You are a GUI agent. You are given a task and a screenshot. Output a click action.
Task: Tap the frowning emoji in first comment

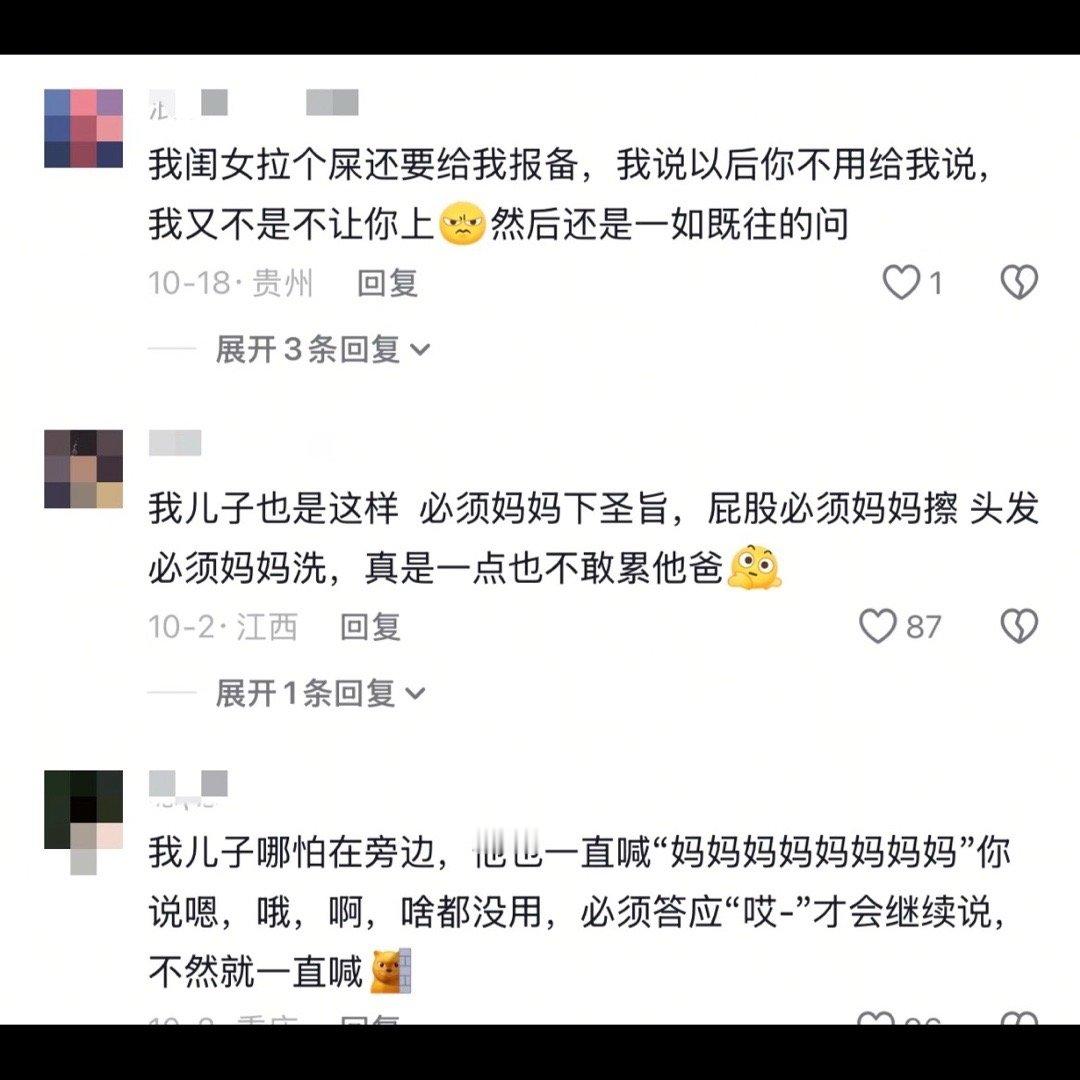click(462, 224)
